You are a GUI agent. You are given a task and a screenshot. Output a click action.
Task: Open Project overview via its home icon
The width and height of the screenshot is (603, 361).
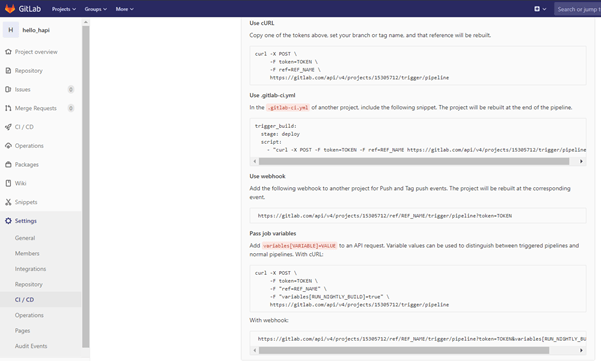click(8, 52)
